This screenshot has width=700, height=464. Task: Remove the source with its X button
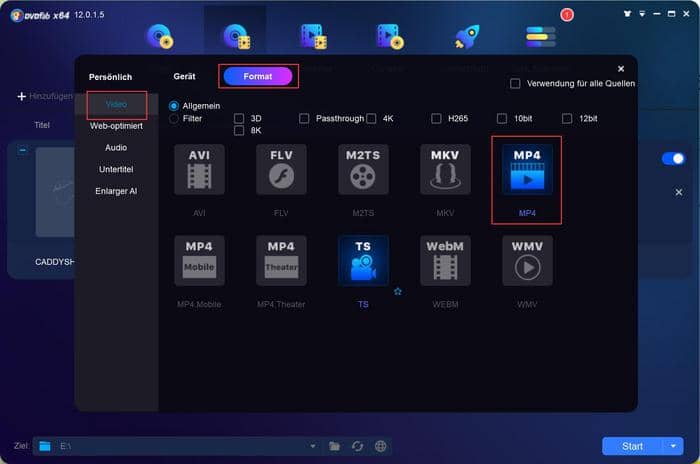coord(679,192)
